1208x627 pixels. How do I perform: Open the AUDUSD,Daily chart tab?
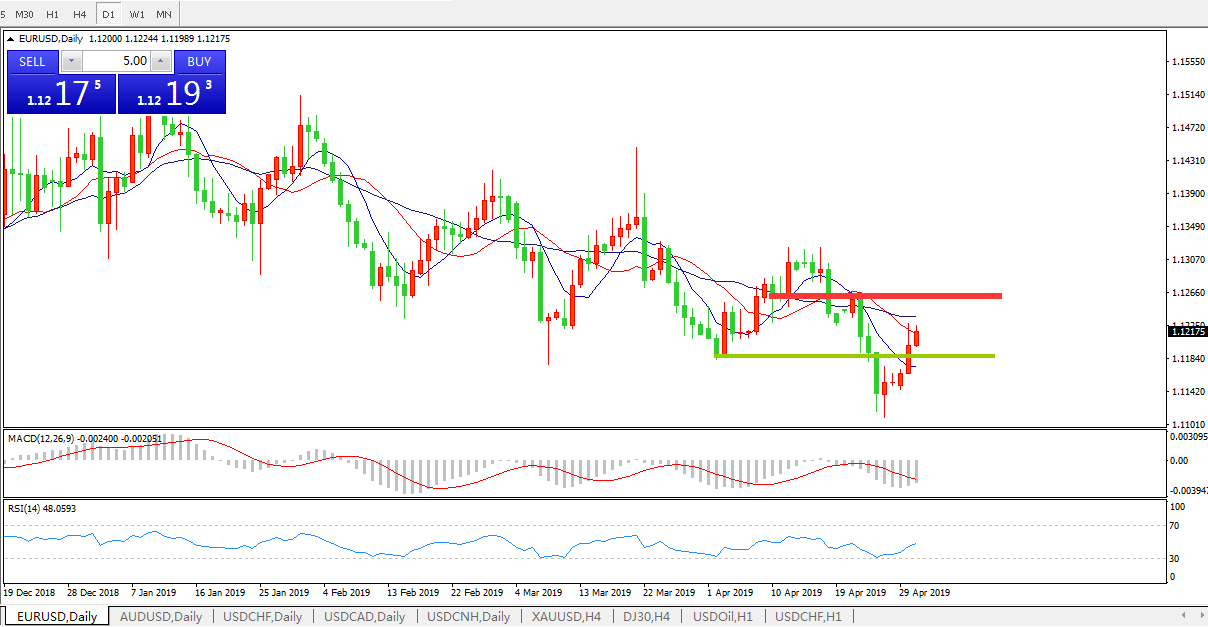point(160,616)
